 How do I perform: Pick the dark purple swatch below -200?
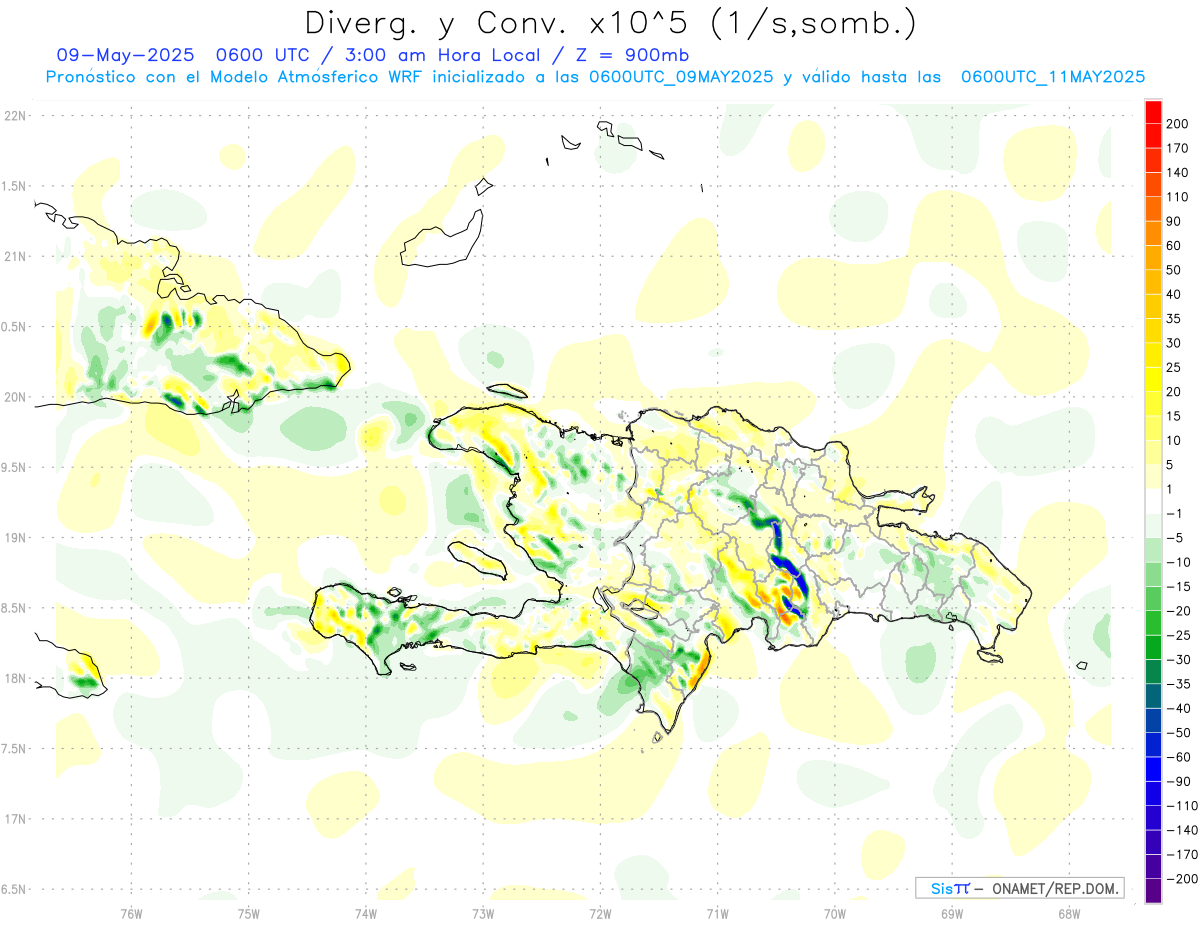(x=1154, y=891)
